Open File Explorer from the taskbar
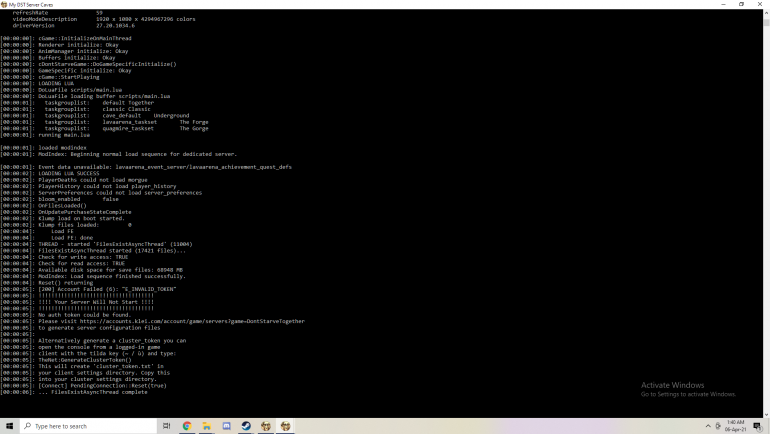 206,426
